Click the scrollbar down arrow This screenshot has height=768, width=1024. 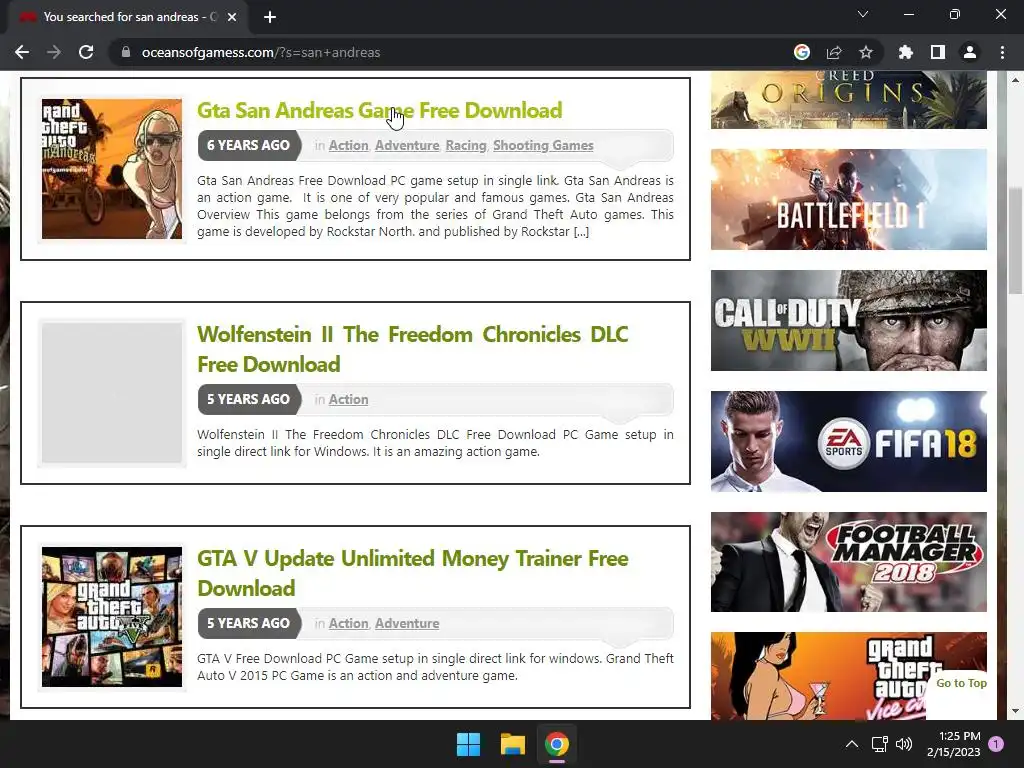[x=1016, y=711]
